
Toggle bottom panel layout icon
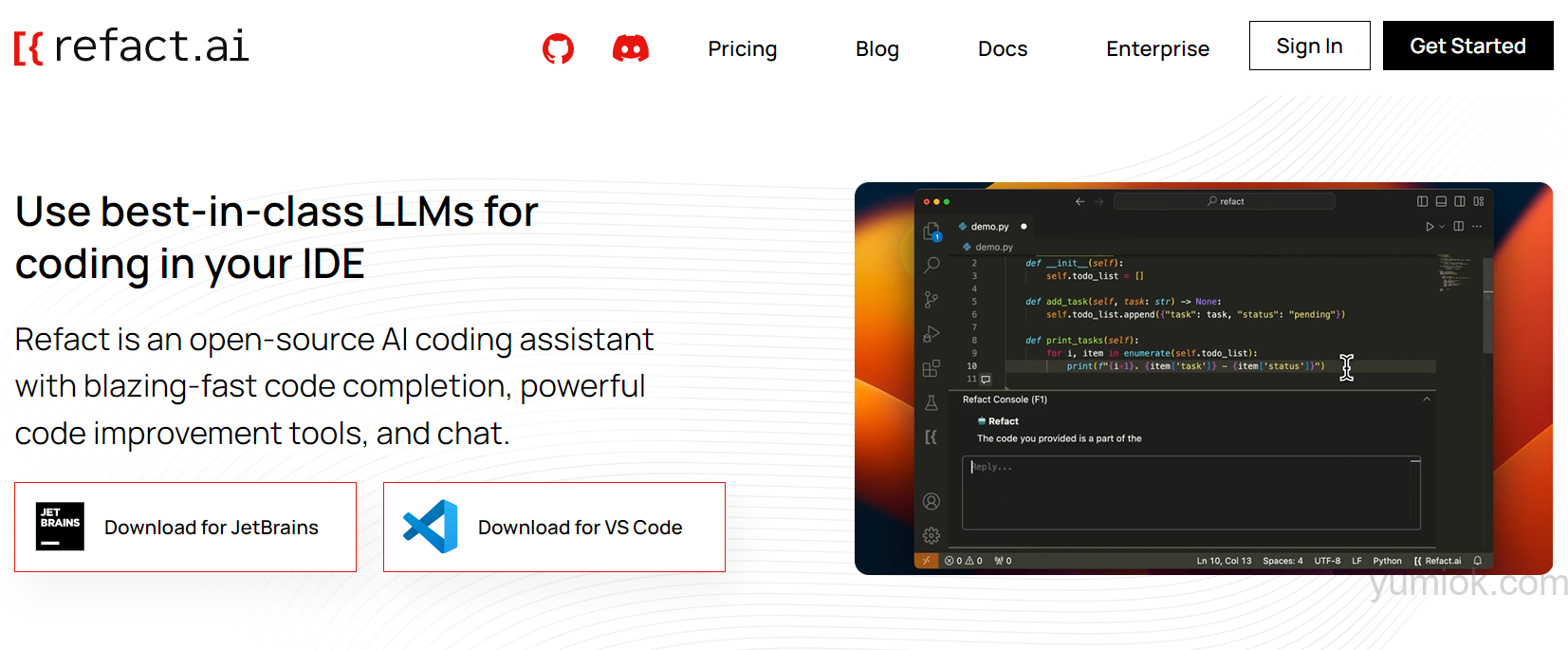click(1442, 201)
